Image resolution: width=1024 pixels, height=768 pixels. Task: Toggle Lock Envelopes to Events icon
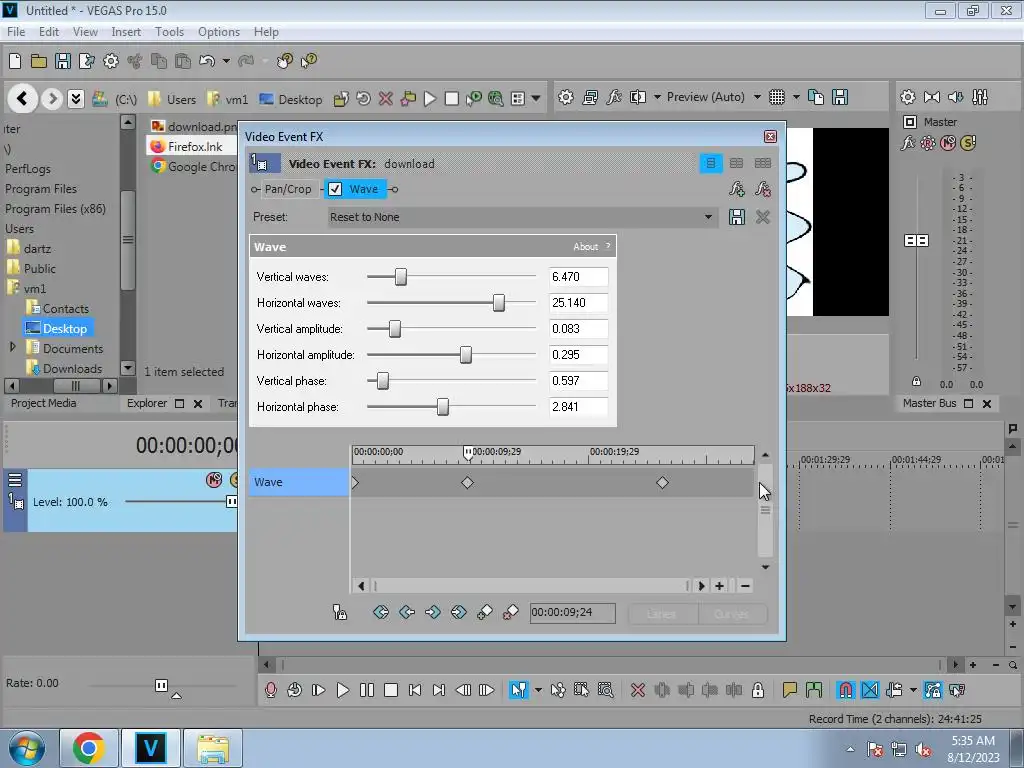pyautogui.click(x=933, y=690)
